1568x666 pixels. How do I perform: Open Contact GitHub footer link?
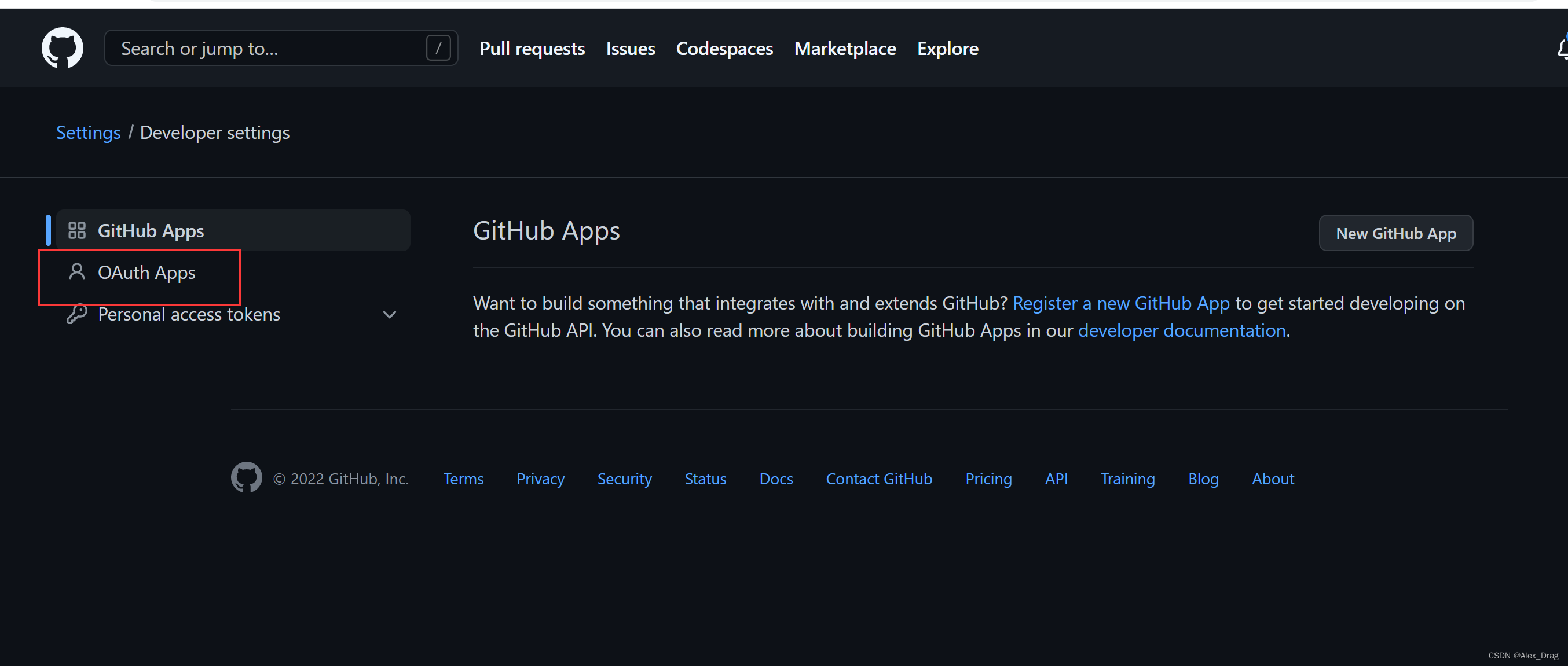click(x=879, y=479)
